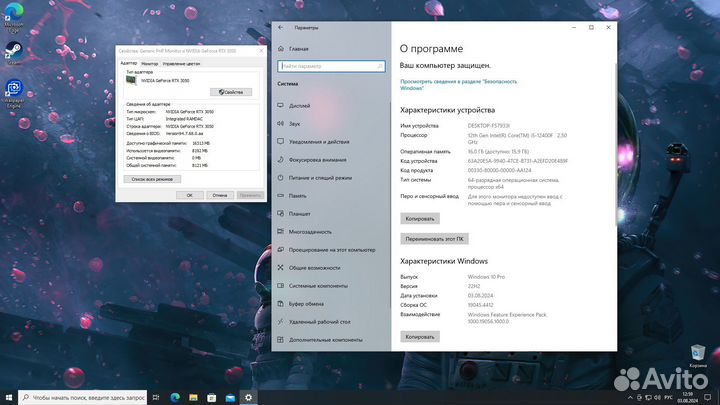720x405 pixels.
Task: Click the network icon in system tray
Action: (x=648, y=397)
